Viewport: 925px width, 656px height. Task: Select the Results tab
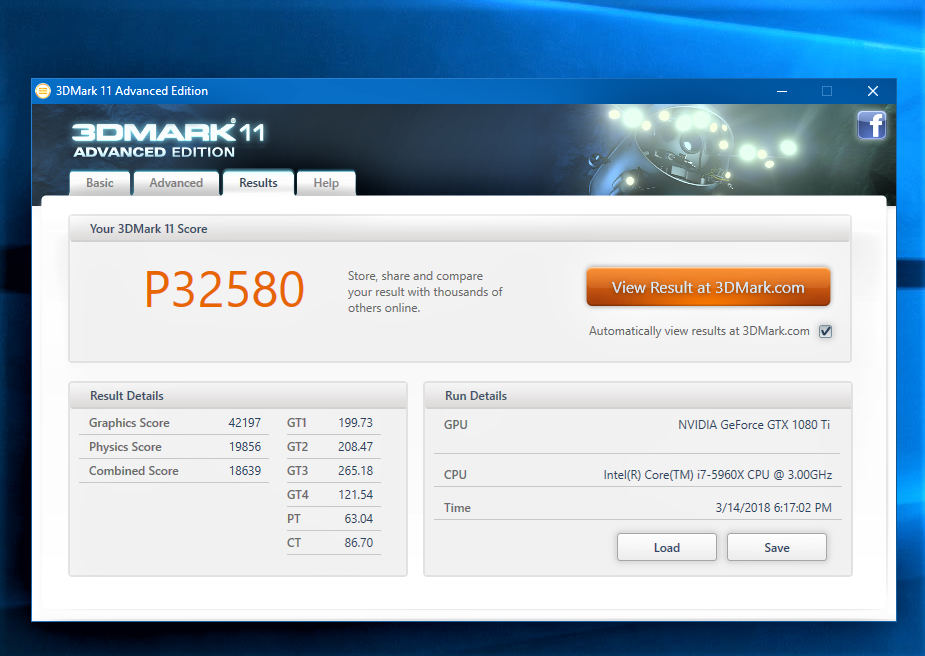258,183
